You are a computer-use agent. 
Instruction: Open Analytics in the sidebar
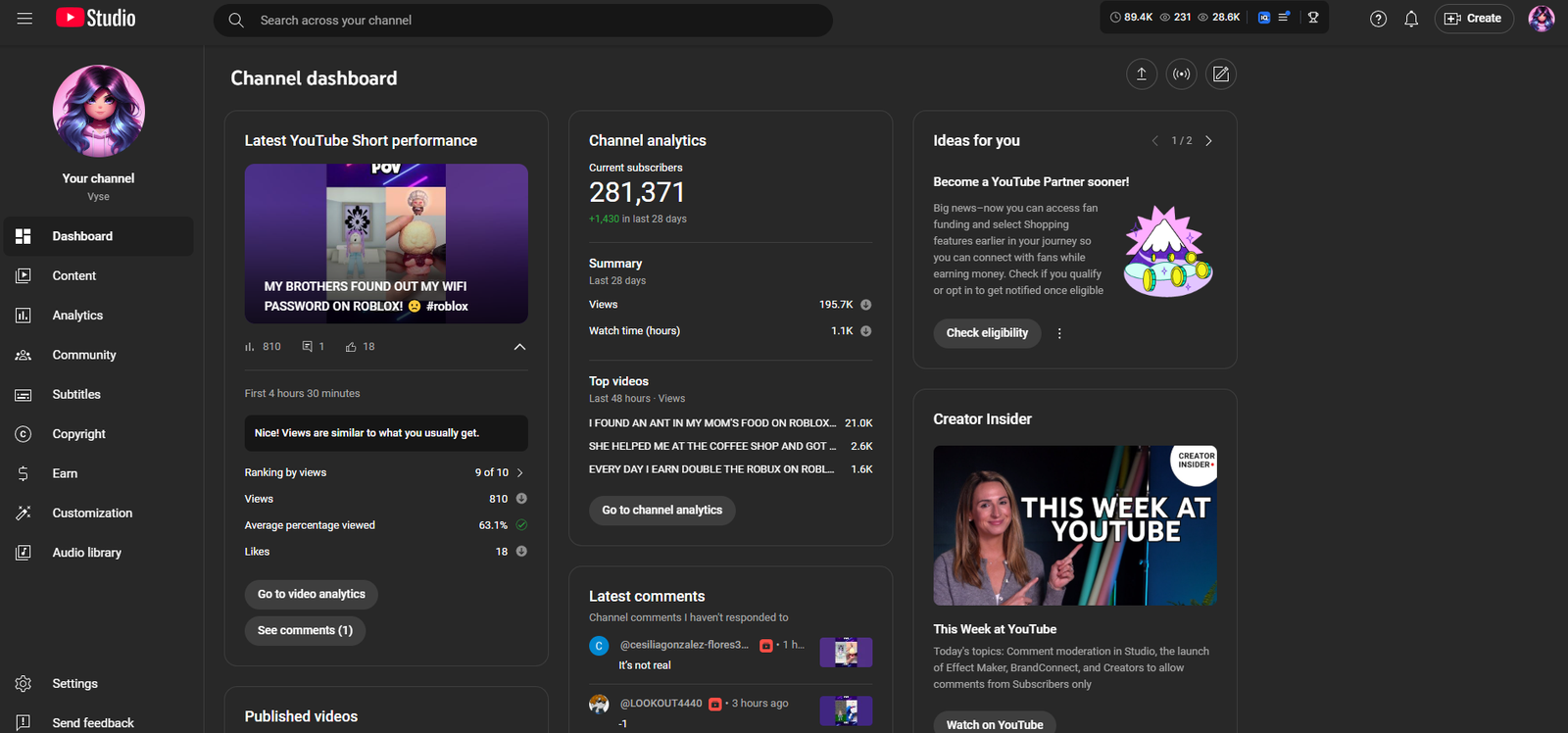click(77, 316)
